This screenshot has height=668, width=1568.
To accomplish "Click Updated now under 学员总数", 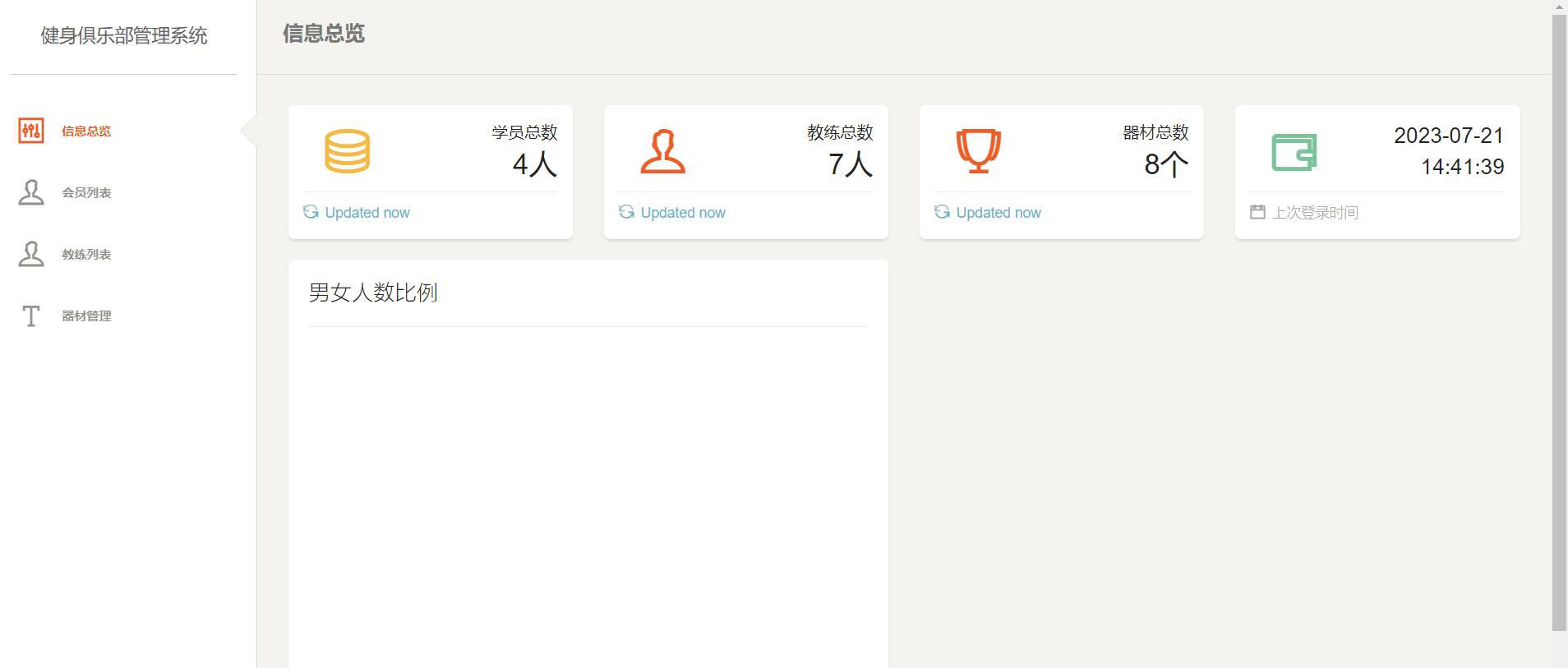I will (x=367, y=213).
